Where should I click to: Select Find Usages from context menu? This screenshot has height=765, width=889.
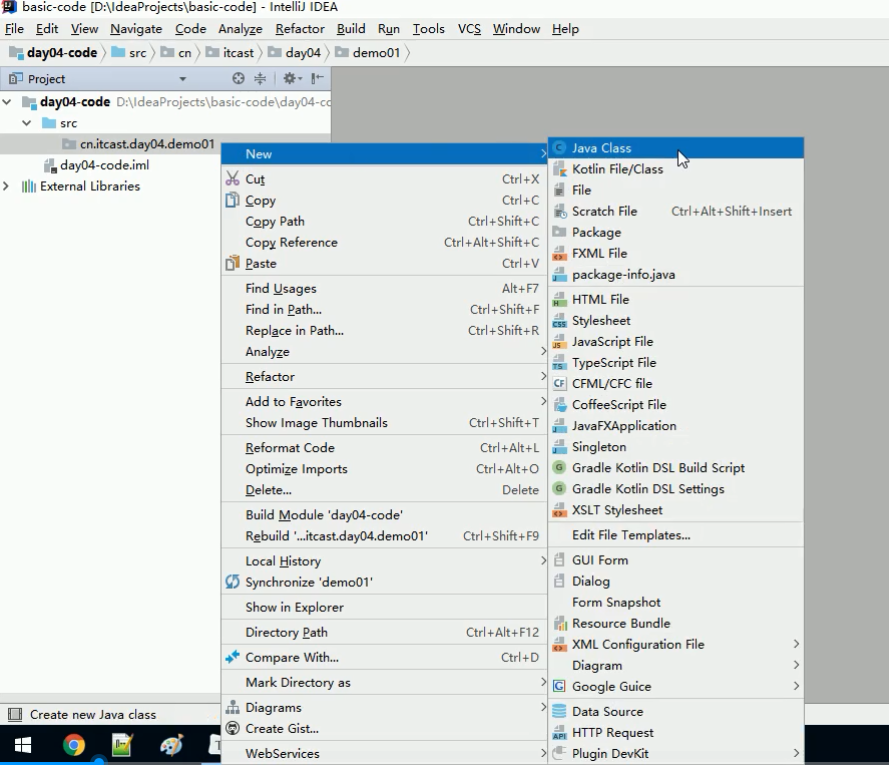click(x=384, y=288)
